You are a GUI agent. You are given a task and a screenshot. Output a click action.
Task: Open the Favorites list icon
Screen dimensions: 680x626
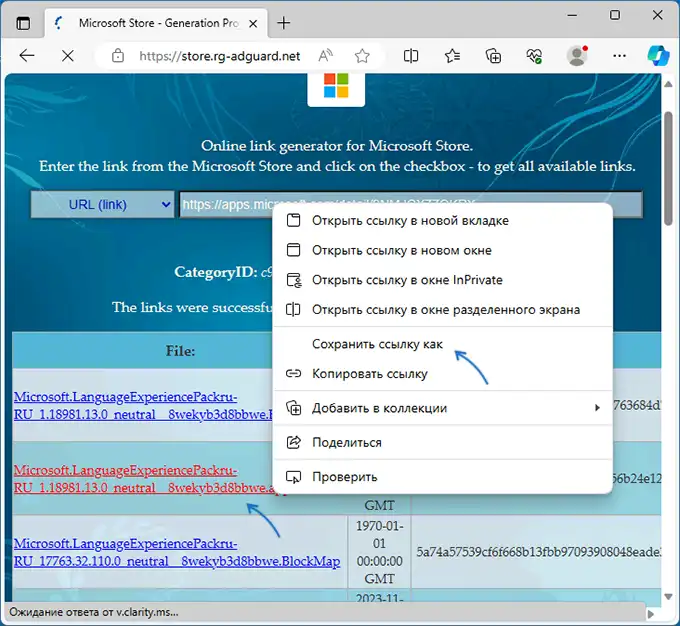[x=452, y=56]
